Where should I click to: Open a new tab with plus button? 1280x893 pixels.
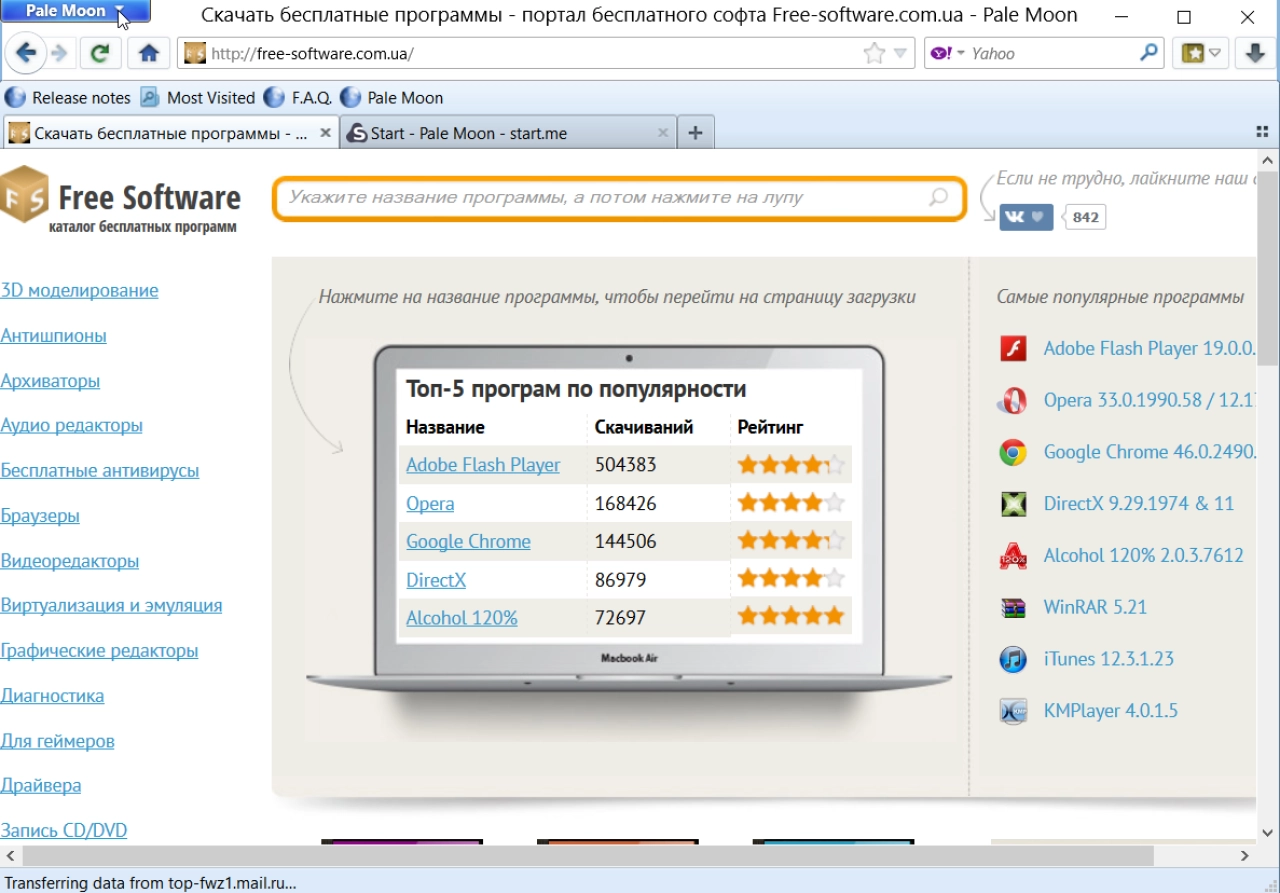tap(696, 133)
